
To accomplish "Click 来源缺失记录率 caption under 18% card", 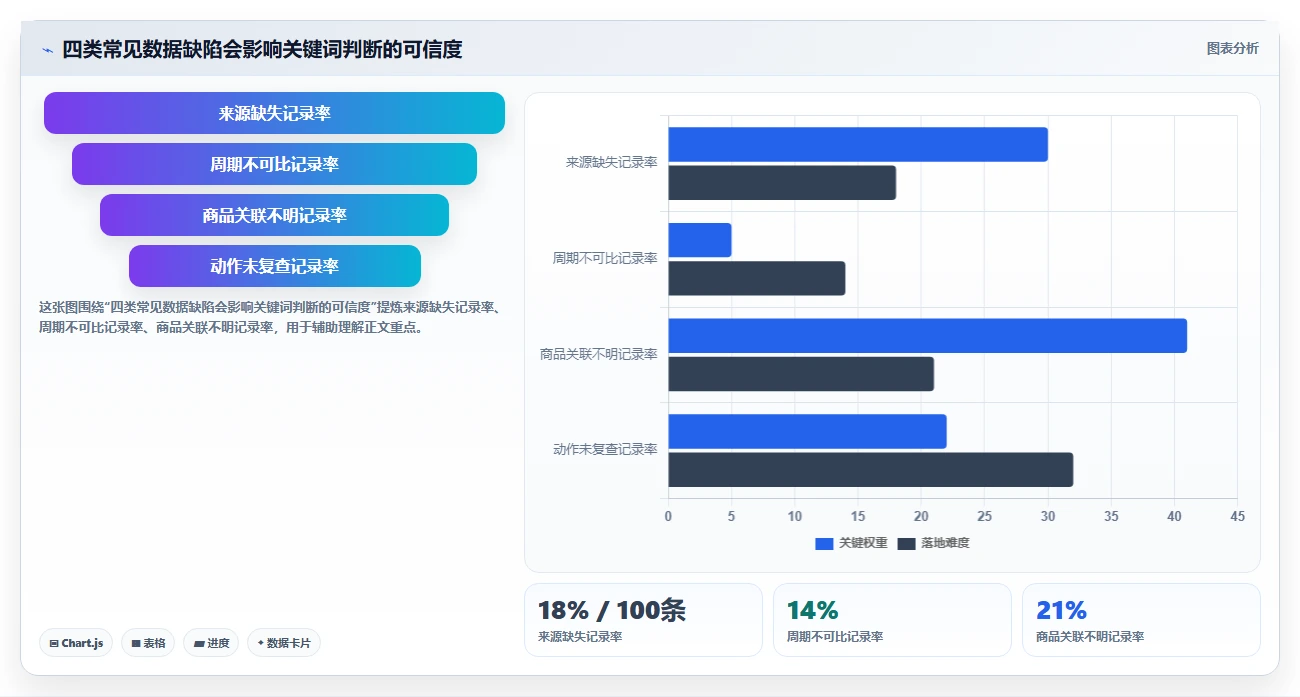I will [x=580, y=637].
